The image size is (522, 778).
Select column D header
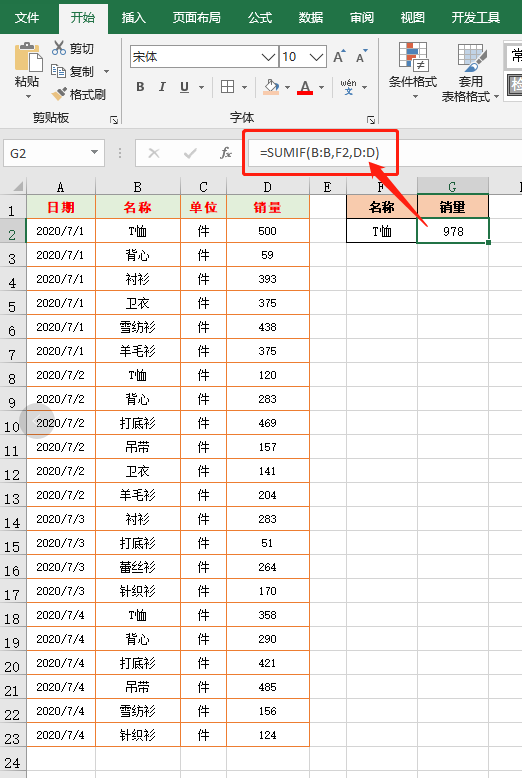(267, 187)
